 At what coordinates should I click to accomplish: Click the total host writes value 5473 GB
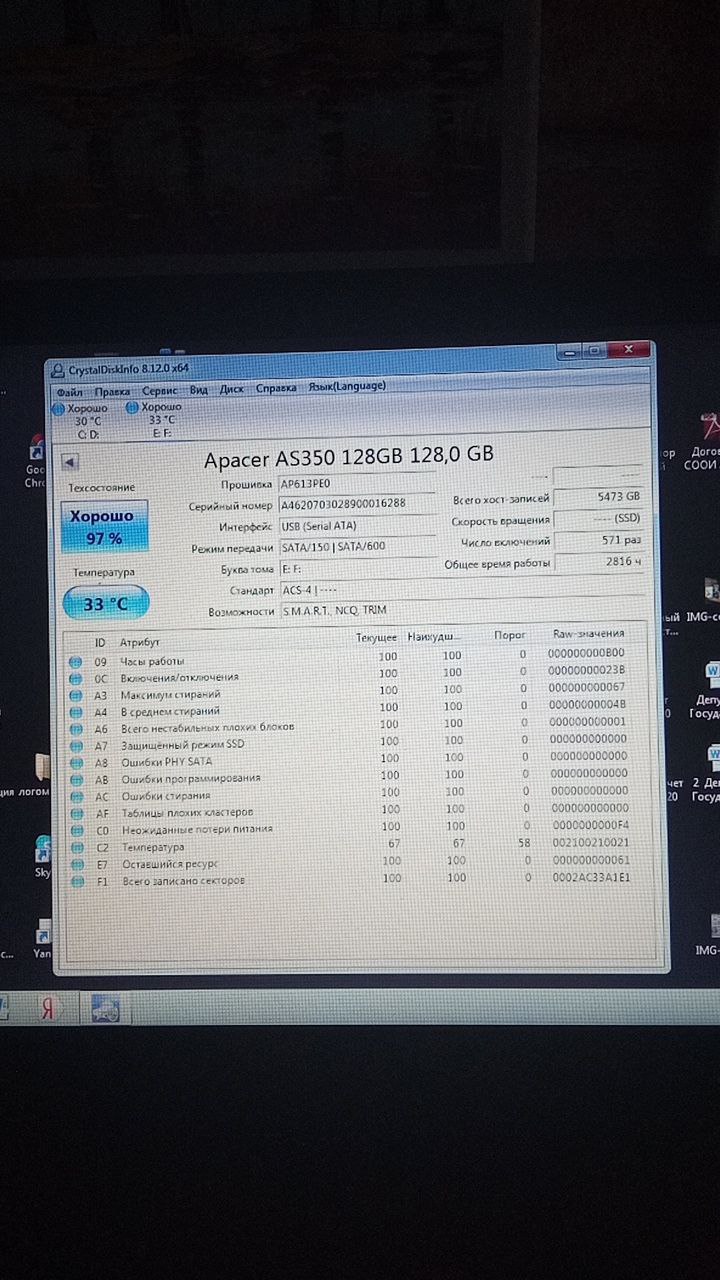pyautogui.click(x=599, y=497)
